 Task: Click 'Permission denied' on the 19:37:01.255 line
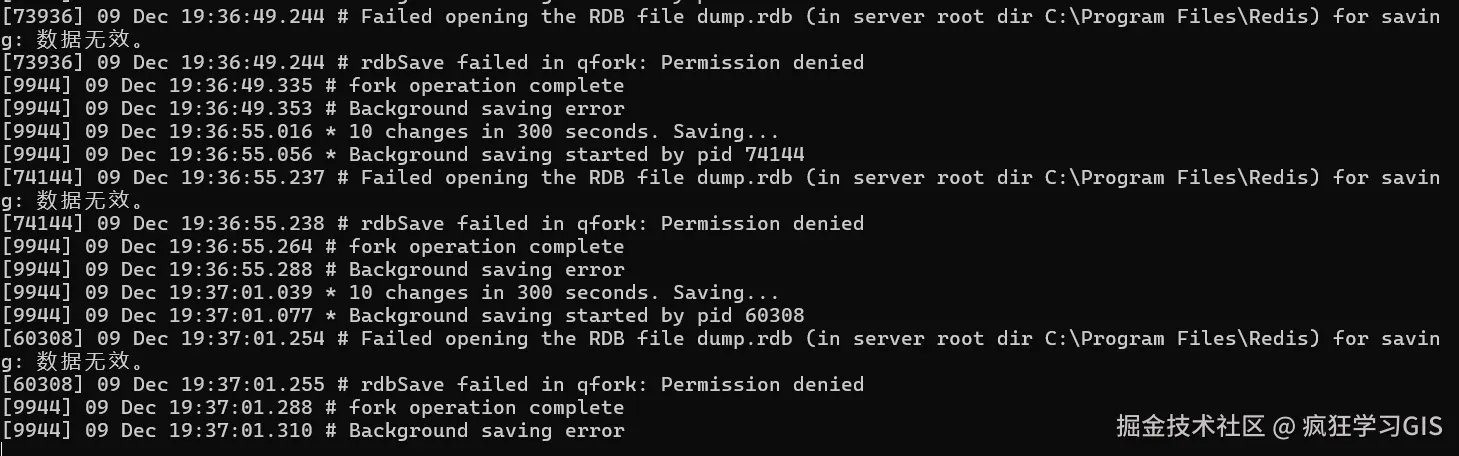[762, 384]
